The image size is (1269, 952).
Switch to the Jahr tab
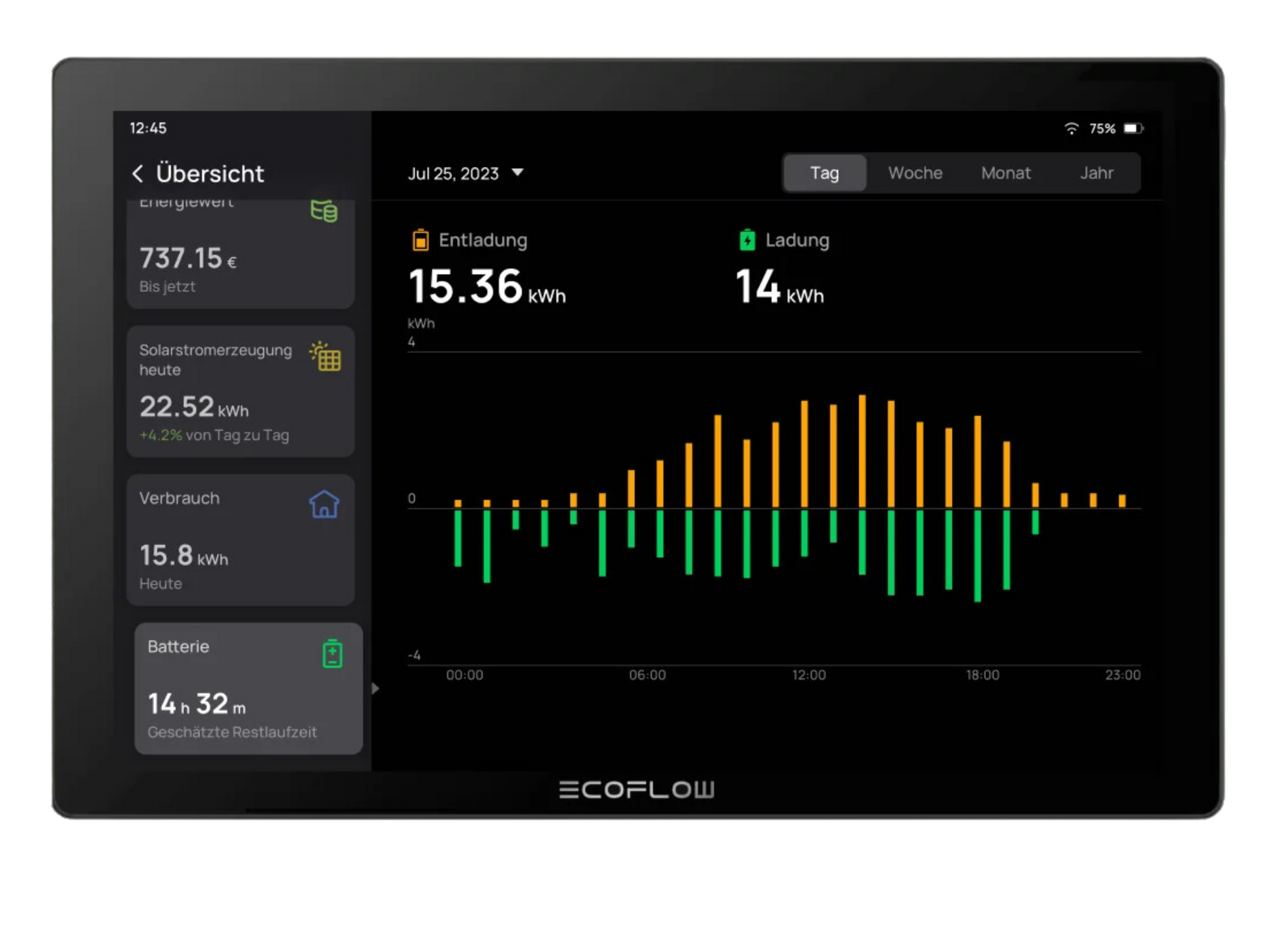coord(1096,173)
